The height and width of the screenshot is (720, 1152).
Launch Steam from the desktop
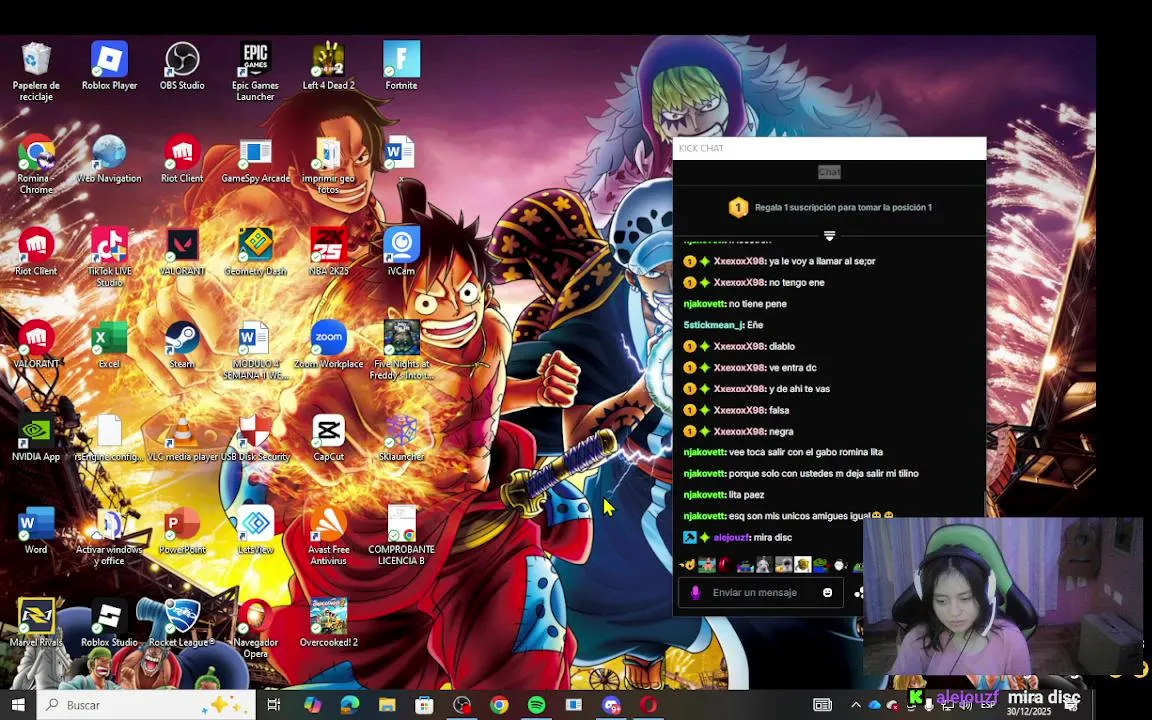[x=182, y=344]
